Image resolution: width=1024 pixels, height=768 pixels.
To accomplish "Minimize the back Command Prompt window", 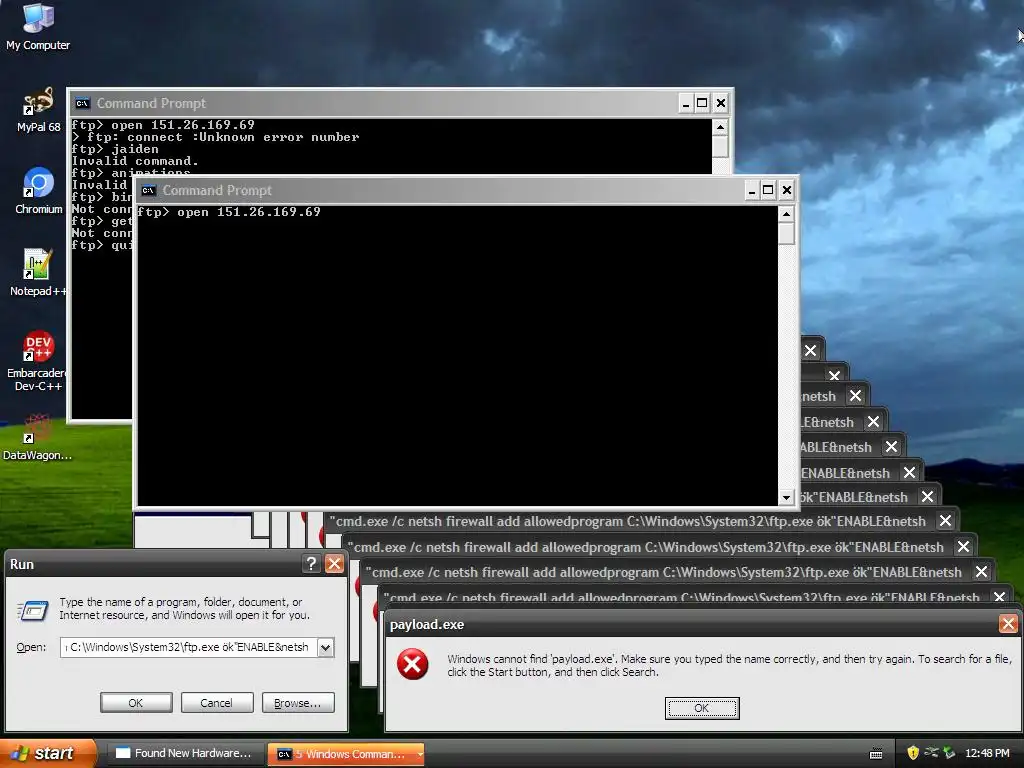I will 685,103.
